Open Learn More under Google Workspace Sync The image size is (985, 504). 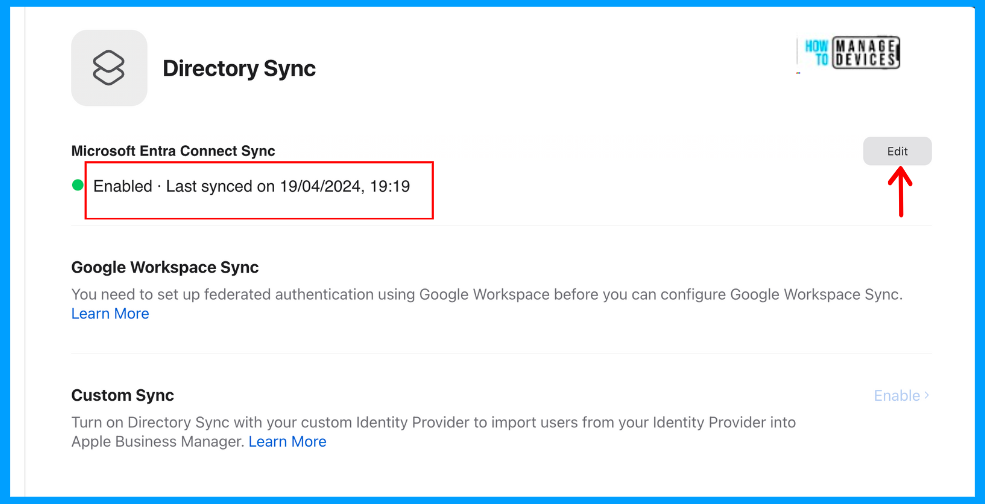pyautogui.click(x=110, y=314)
